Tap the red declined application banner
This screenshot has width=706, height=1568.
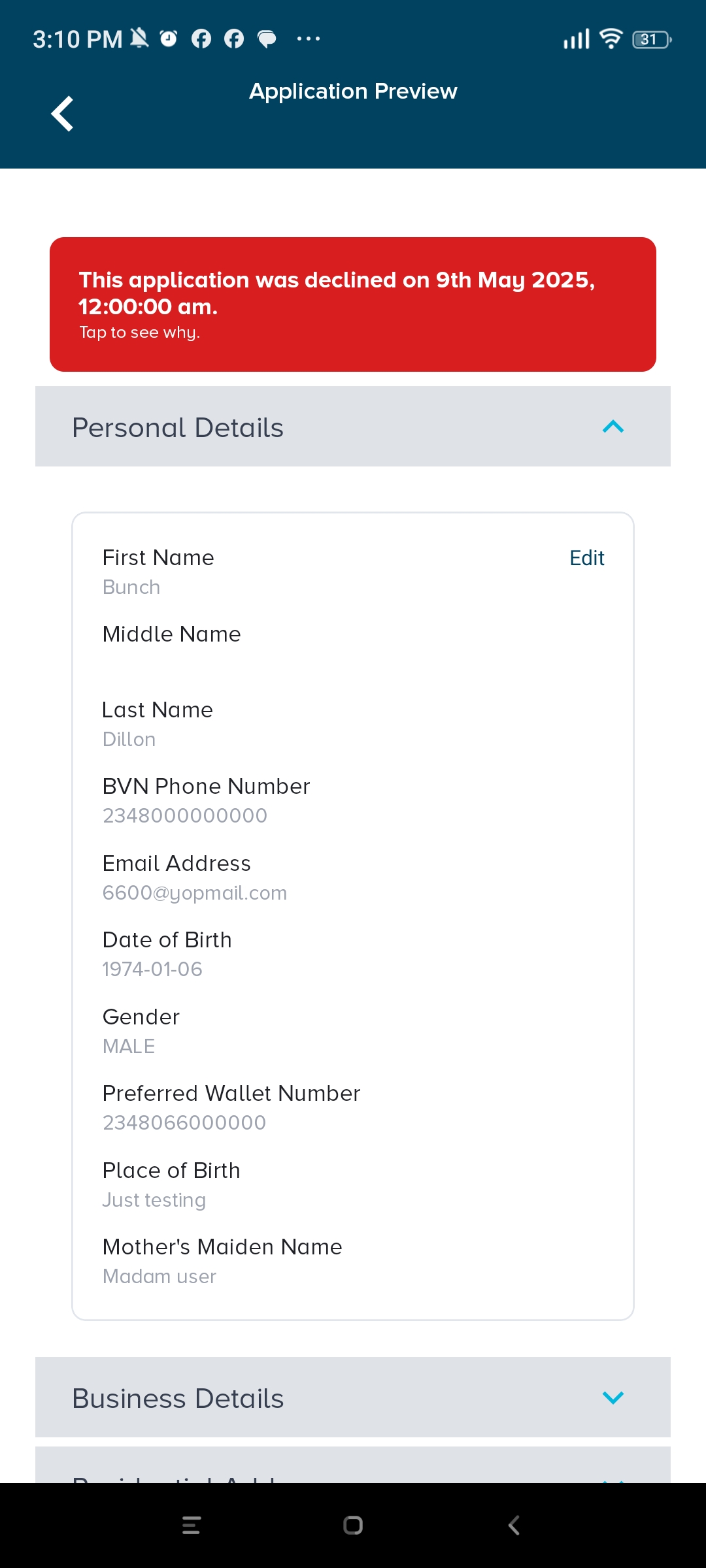click(353, 304)
